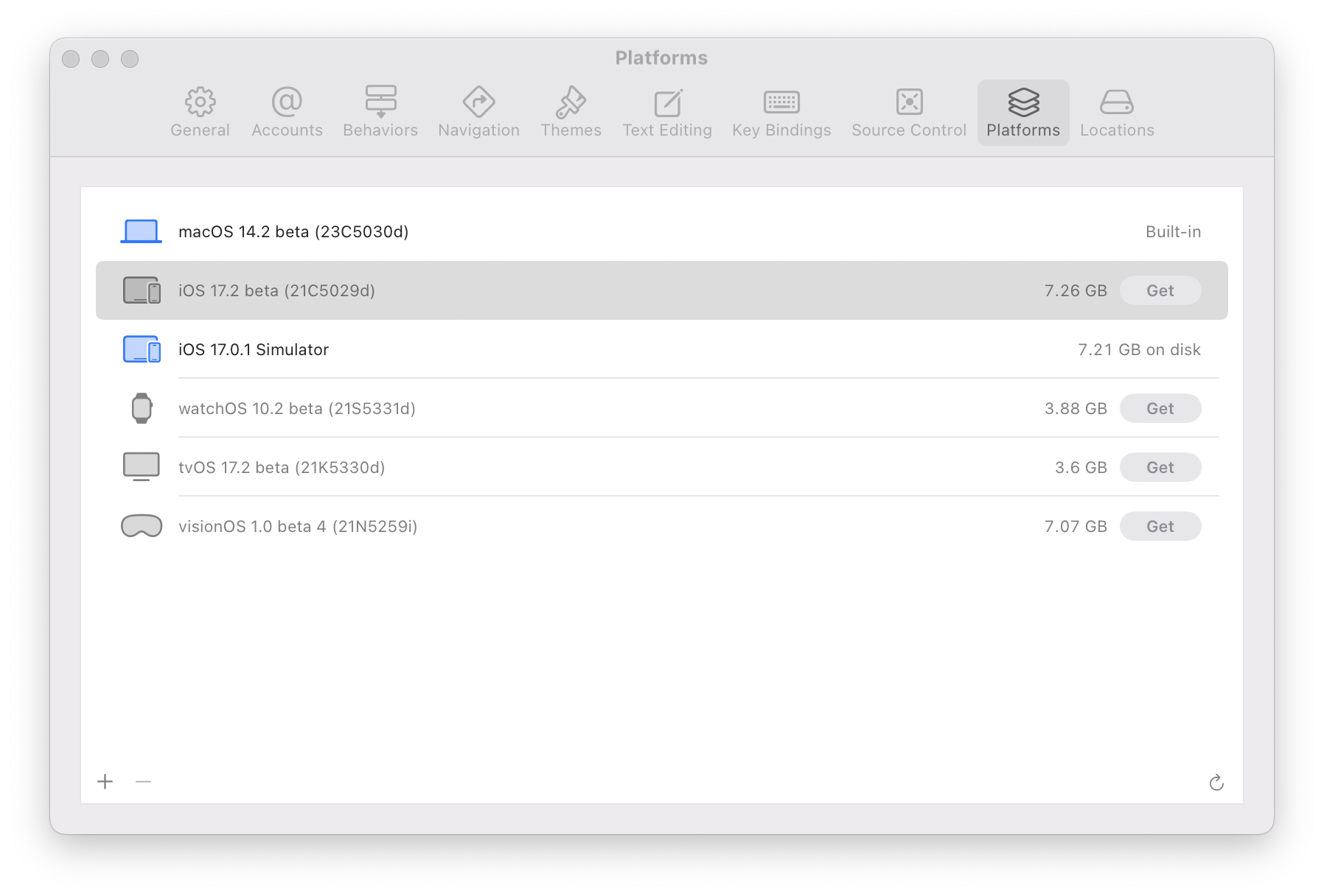Switch to the Key Bindings tab label
This screenshot has width=1324, height=896.
(x=781, y=130)
